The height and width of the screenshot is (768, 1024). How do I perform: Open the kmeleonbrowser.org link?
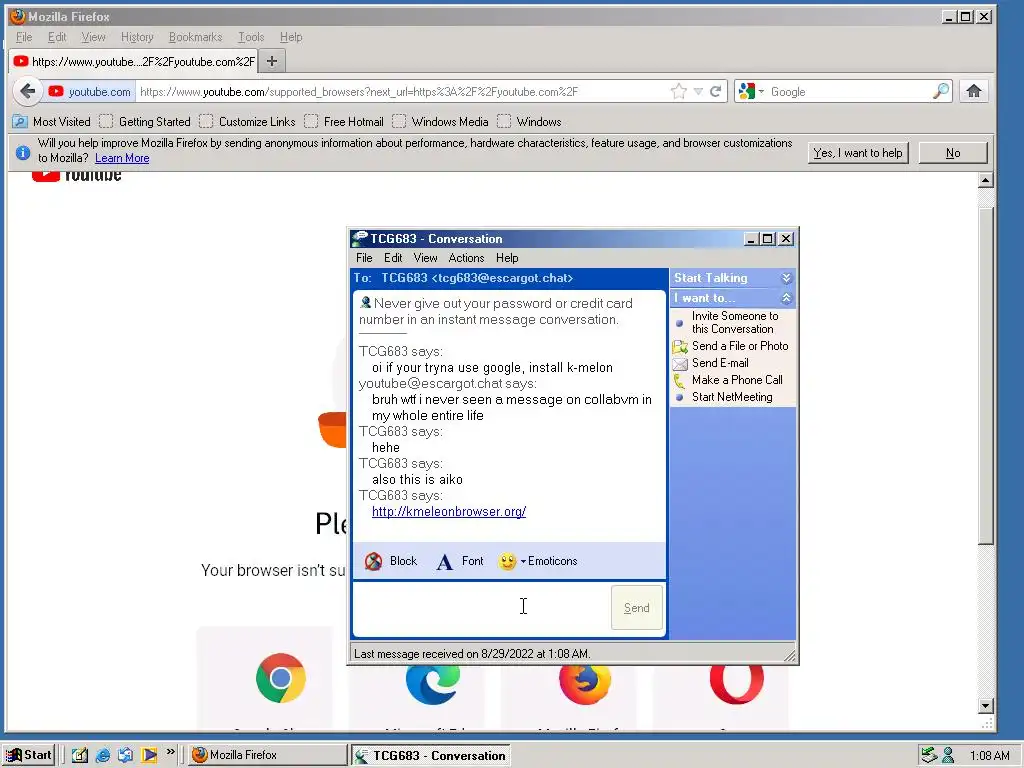tap(449, 511)
